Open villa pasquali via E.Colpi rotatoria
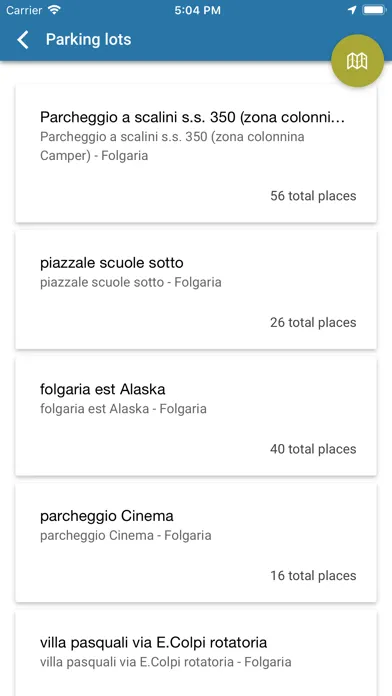392x696 pixels. pyautogui.click(x=196, y=653)
